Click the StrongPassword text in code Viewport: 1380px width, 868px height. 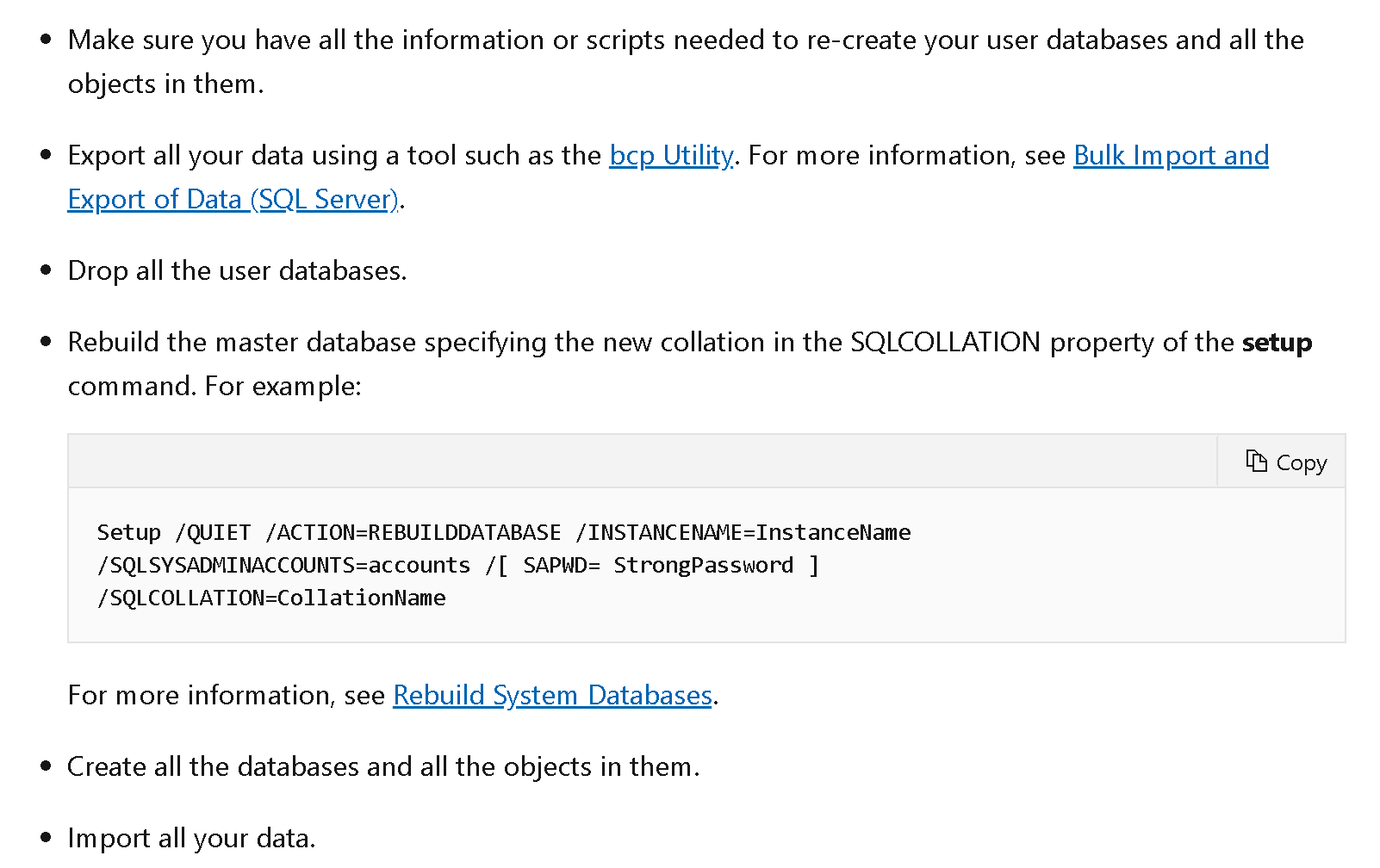click(x=703, y=565)
